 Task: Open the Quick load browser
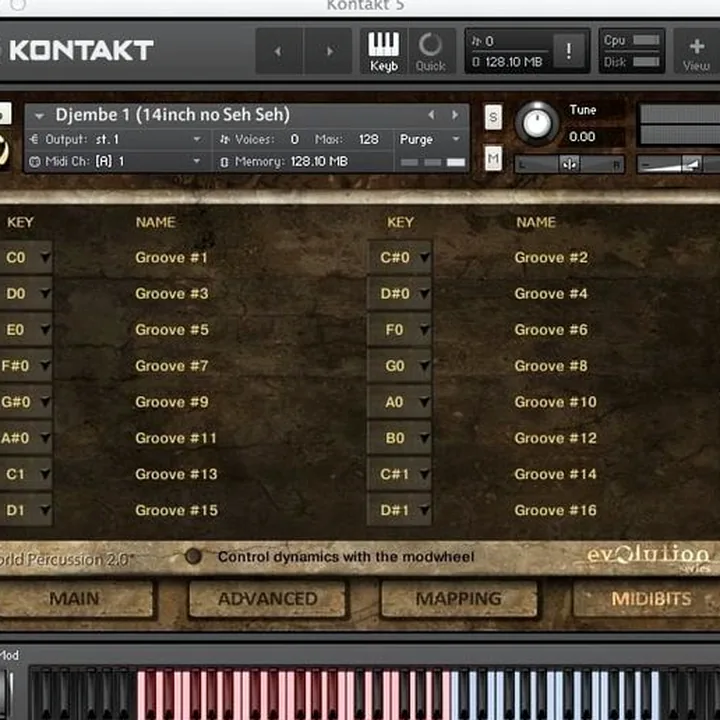click(x=431, y=51)
